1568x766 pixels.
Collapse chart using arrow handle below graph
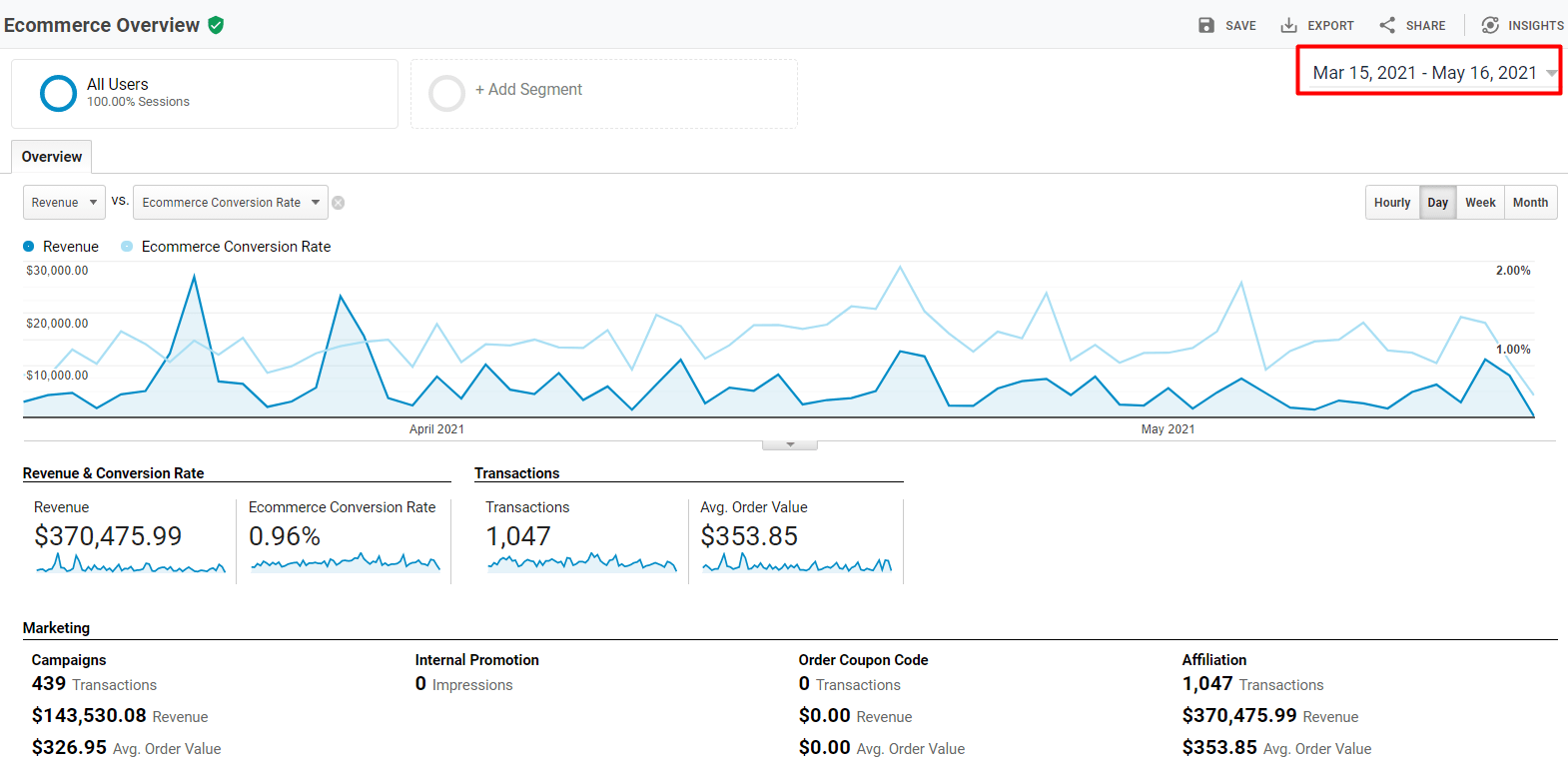pos(790,444)
